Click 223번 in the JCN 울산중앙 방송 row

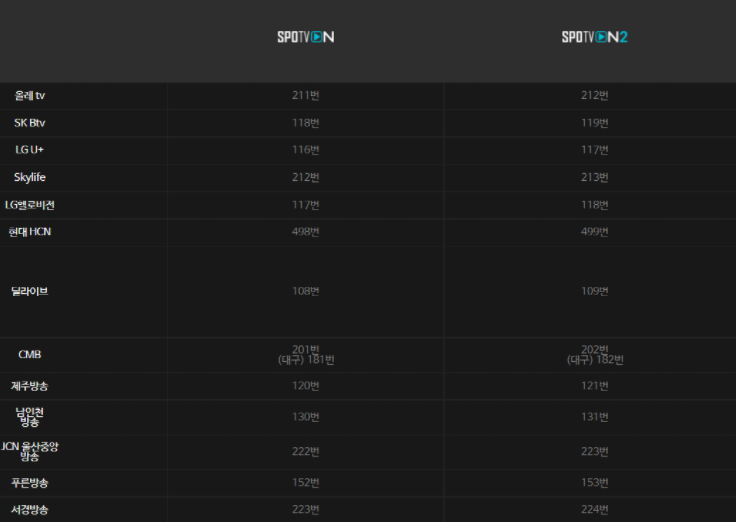pyautogui.click(x=594, y=452)
